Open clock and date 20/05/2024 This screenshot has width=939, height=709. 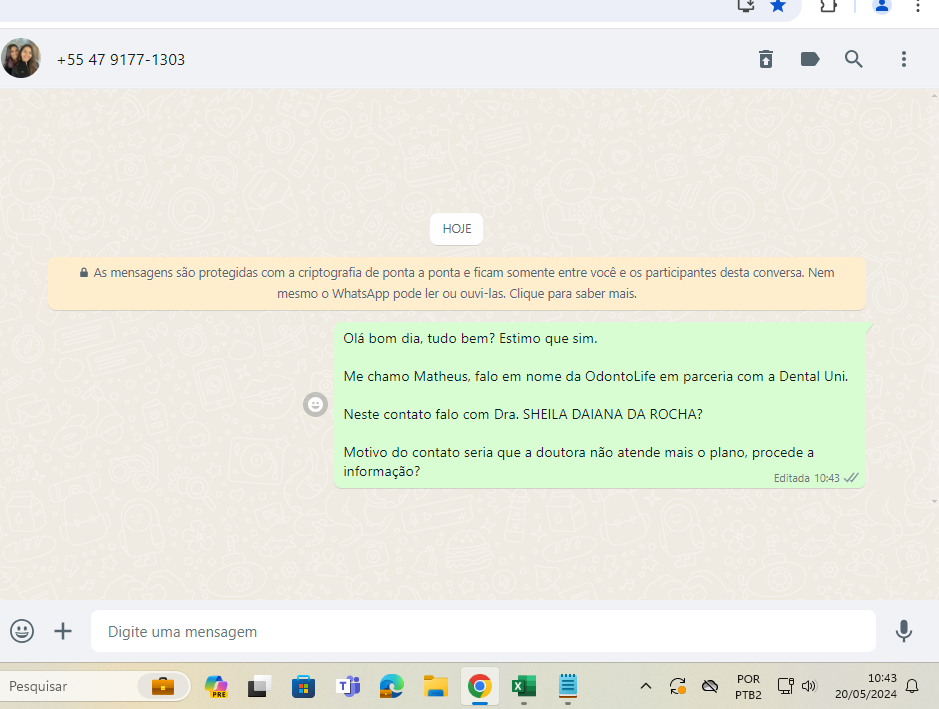[x=866, y=686]
